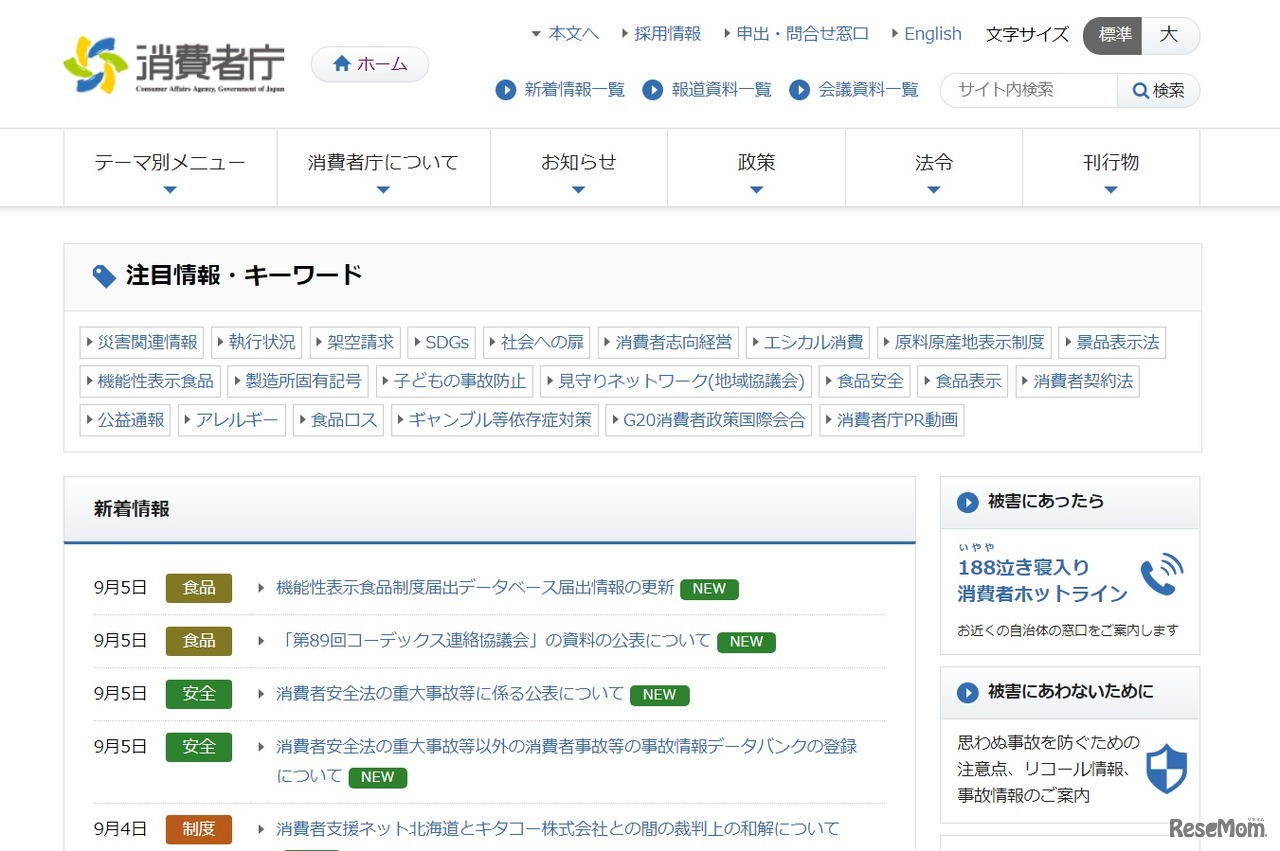The width and height of the screenshot is (1280, 851).
Task: Click the blue arrow icon before 新着情報一覧
Action: (506, 90)
